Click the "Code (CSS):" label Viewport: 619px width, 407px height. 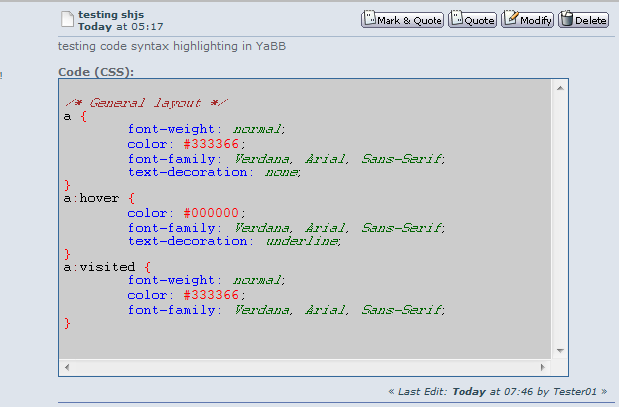click(96, 72)
